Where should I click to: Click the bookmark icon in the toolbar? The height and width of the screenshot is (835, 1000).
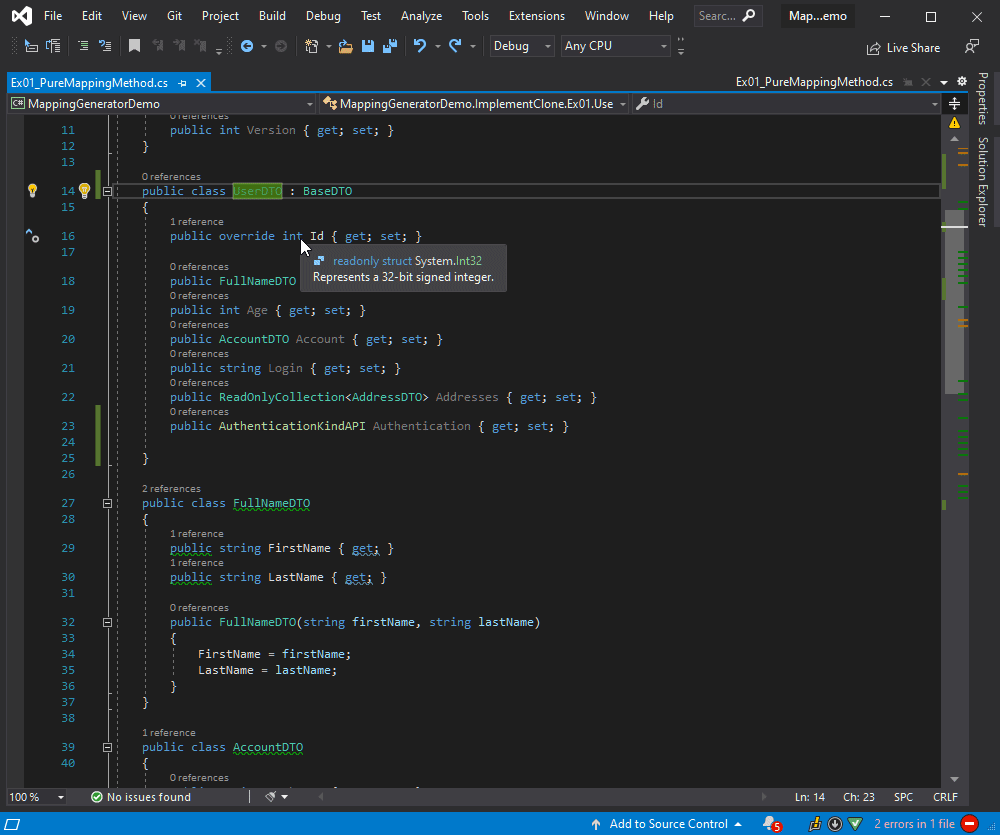point(134,46)
